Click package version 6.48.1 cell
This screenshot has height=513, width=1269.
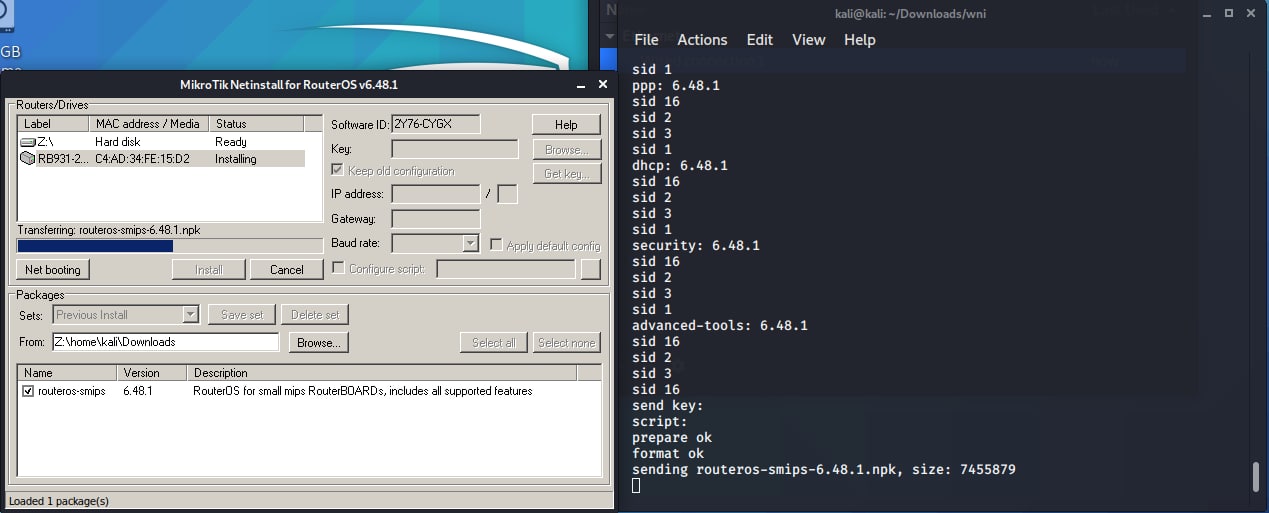click(x=138, y=391)
